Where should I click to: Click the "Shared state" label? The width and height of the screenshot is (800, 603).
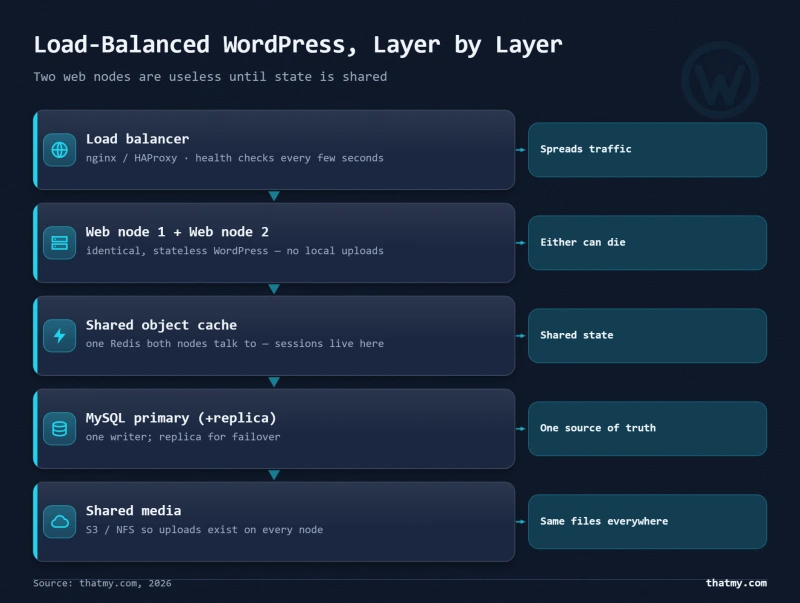[577, 335]
